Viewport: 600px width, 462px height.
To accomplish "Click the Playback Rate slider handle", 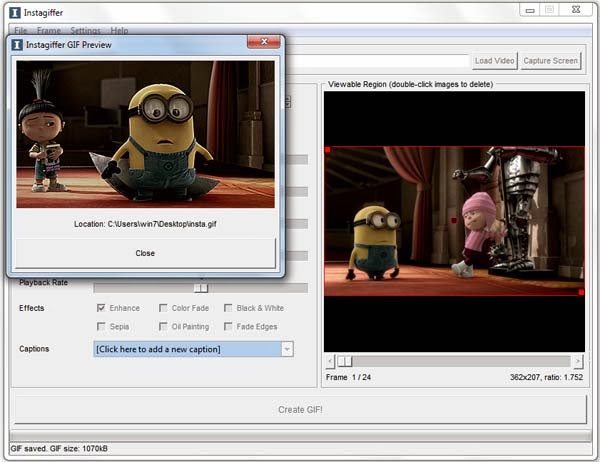I will (201, 288).
